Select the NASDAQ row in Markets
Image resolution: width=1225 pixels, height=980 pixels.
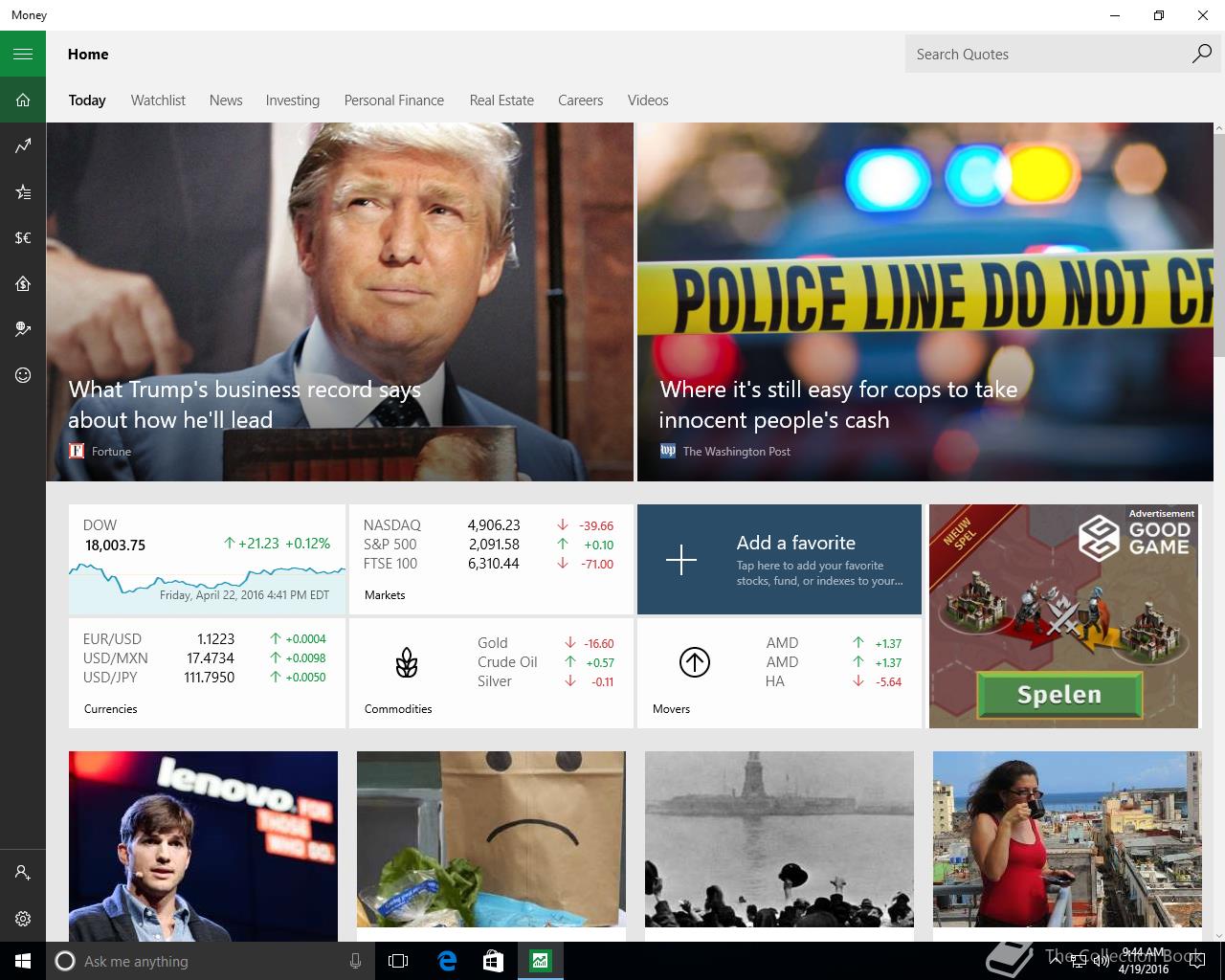(x=488, y=525)
